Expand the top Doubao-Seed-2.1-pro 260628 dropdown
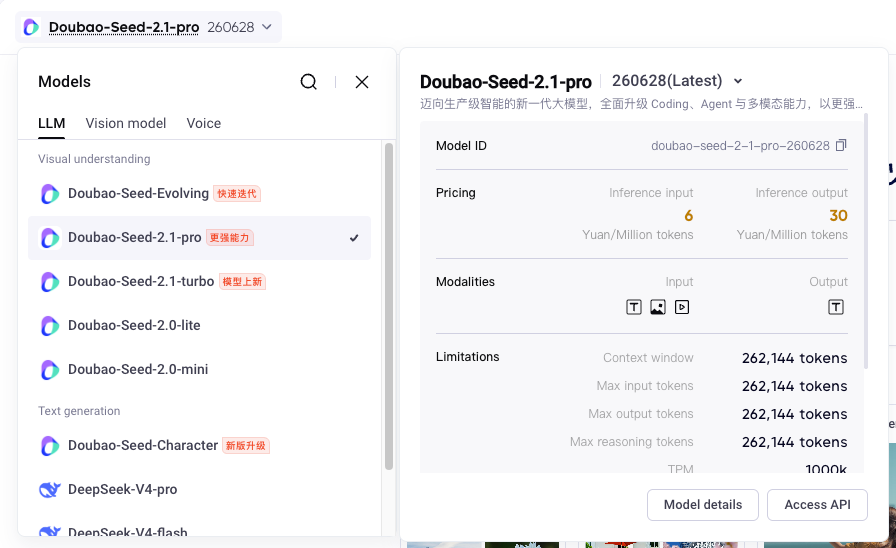Screen dimensions: 896x548 tap(149, 27)
